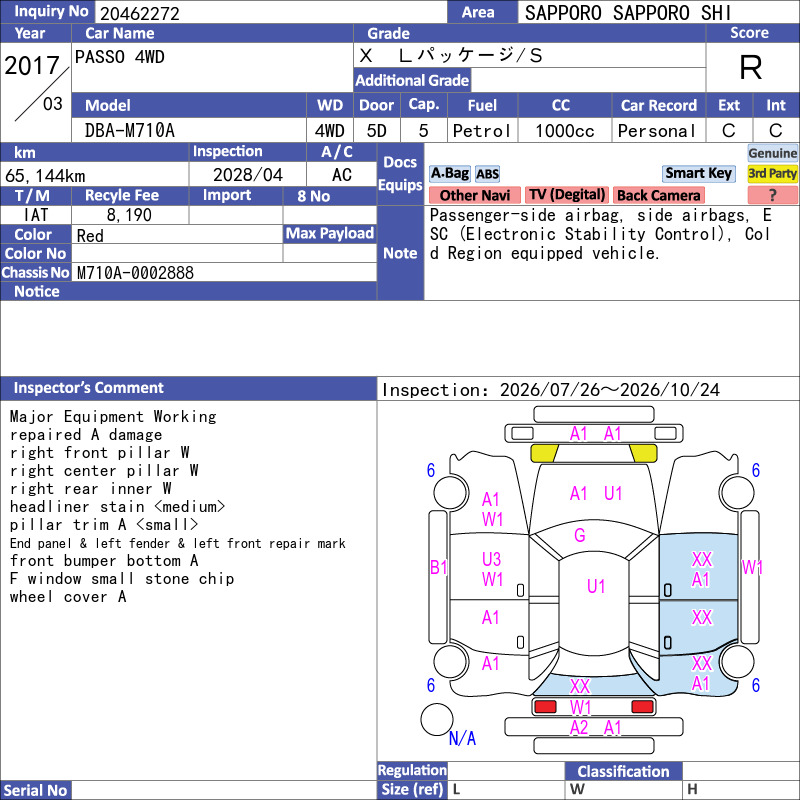Click the yellow 3rd Party badge
The height and width of the screenshot is (800, 800).
[772, 173]
